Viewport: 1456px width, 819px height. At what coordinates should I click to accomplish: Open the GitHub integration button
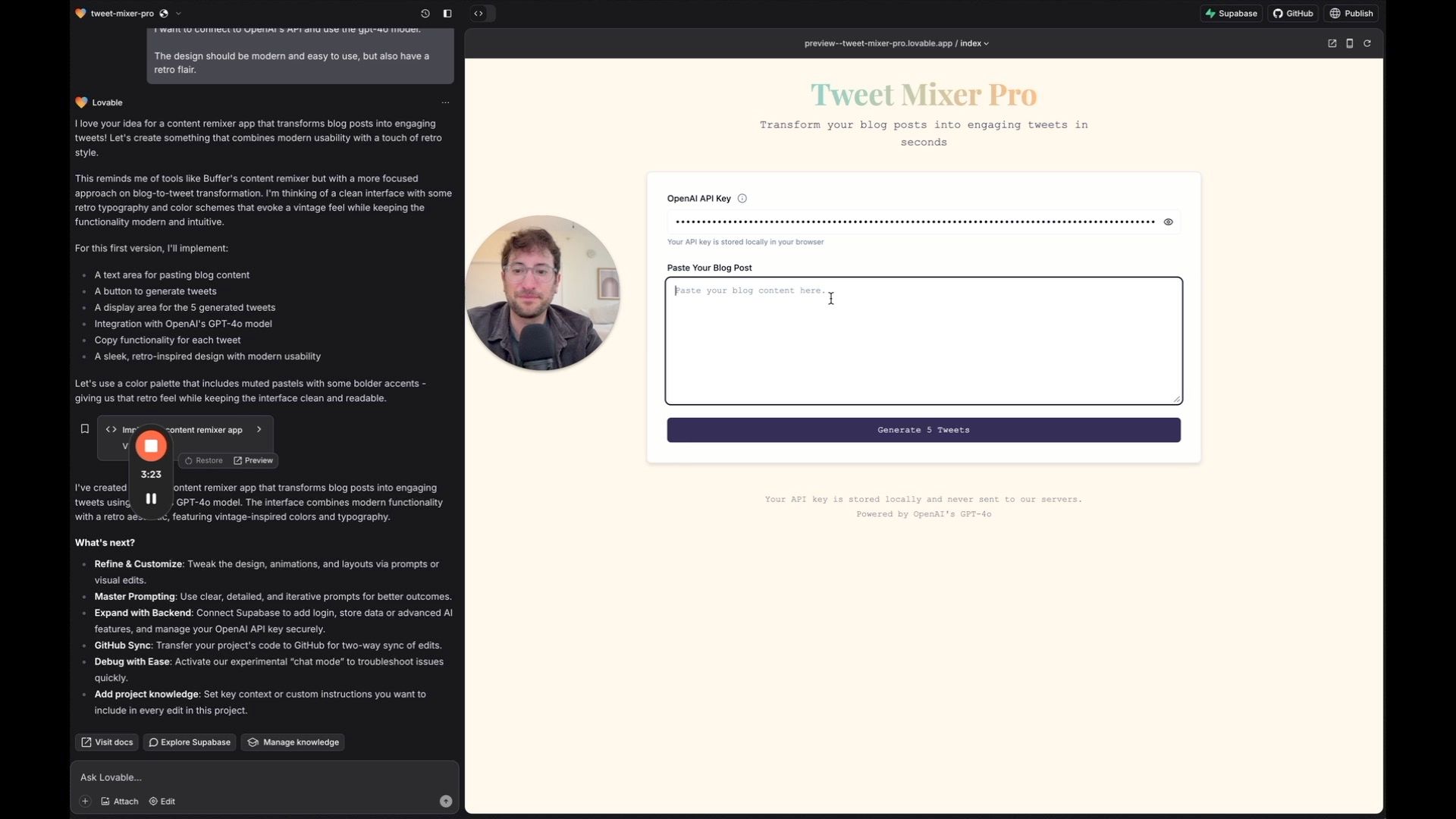(1294, 14)
